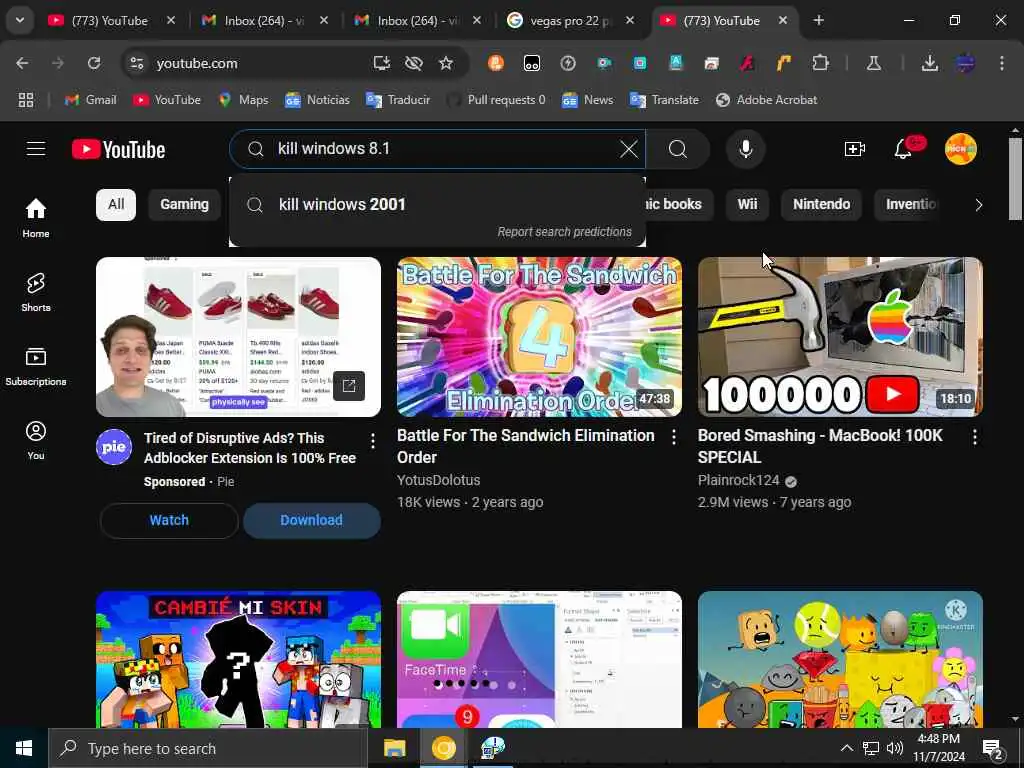Open the YouTube guide hamburger menu
The width and height of the screenshot is (1024, 768).
[36, 149]
